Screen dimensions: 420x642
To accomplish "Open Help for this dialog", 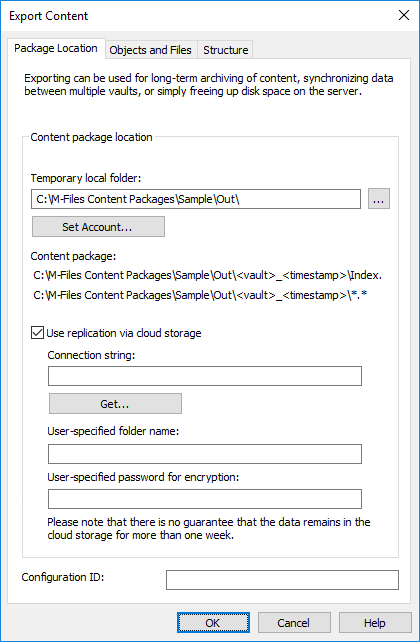I will (x=375, y=623).
